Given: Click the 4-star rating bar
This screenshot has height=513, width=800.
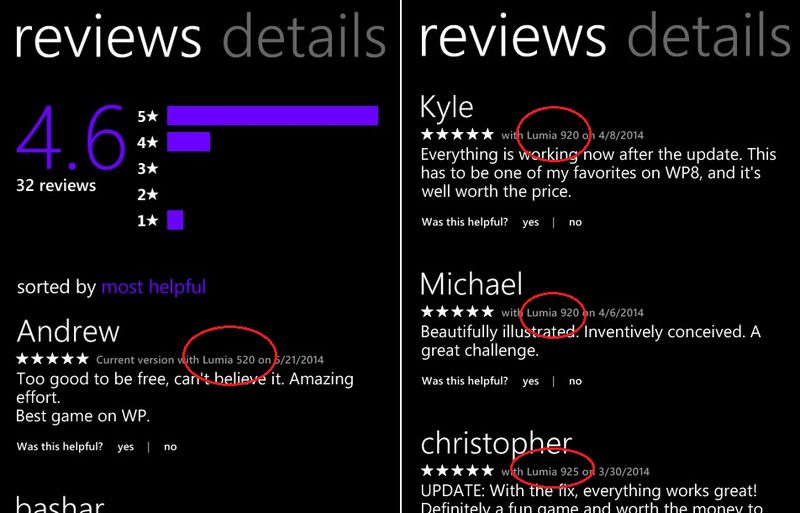Looking at the screenshot, I should (x=188, y=141).
